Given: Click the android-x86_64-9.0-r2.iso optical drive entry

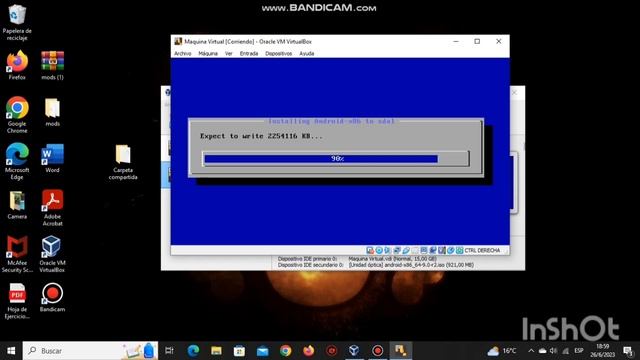Looking at the screenshot, I should [x=411, y=265].
